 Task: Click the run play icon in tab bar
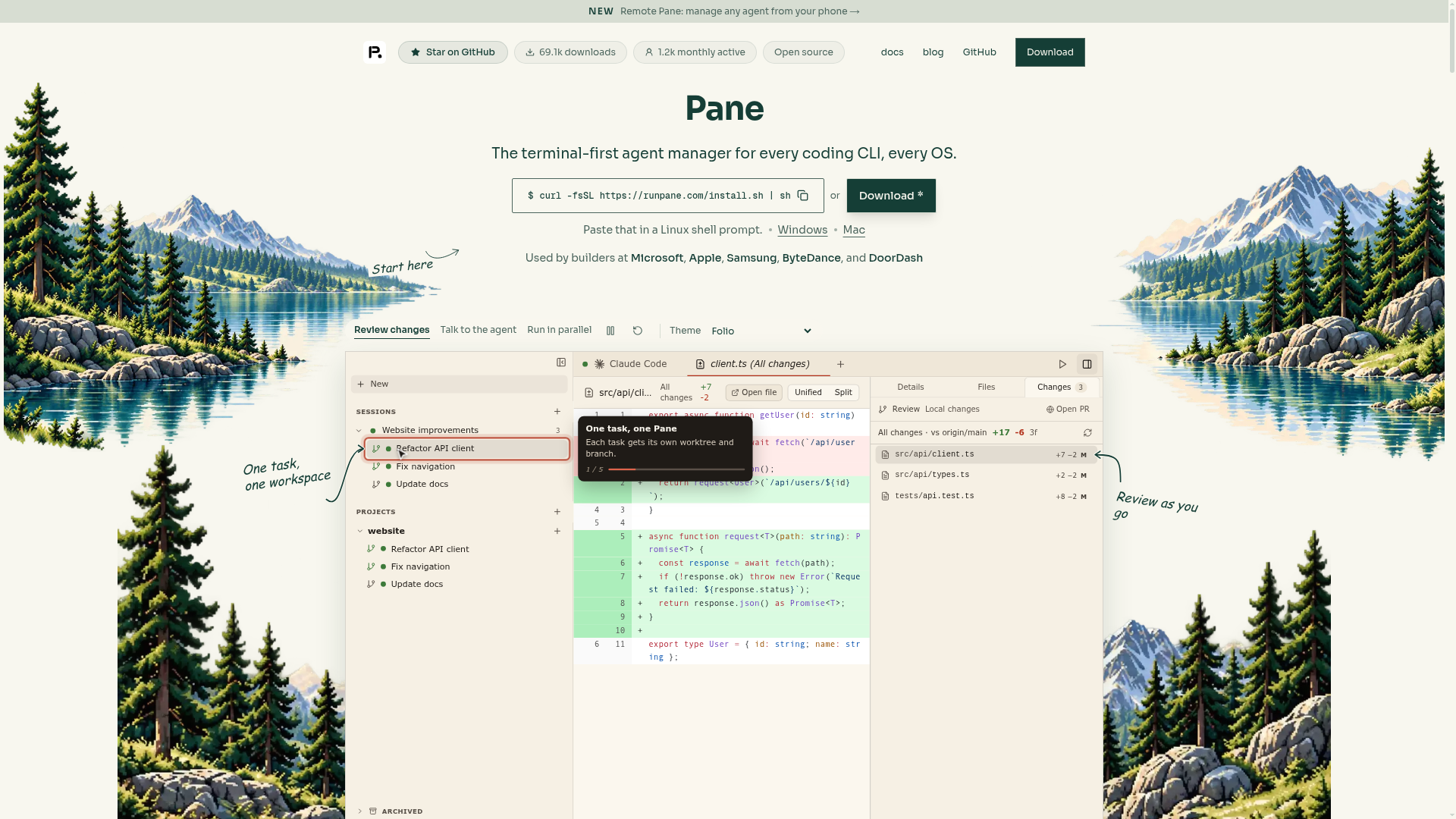pyautogui.click(x=1062, y=364)
